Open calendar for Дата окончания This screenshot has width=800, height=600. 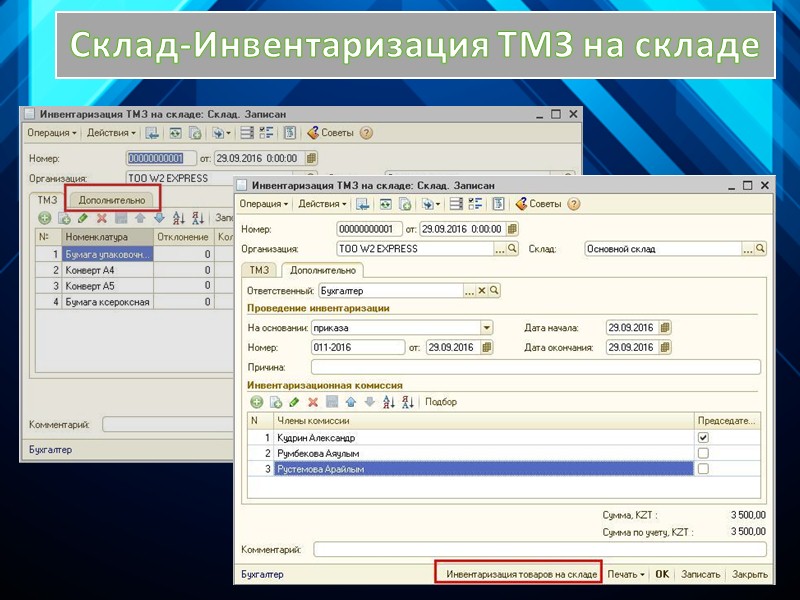pos(664,347)
